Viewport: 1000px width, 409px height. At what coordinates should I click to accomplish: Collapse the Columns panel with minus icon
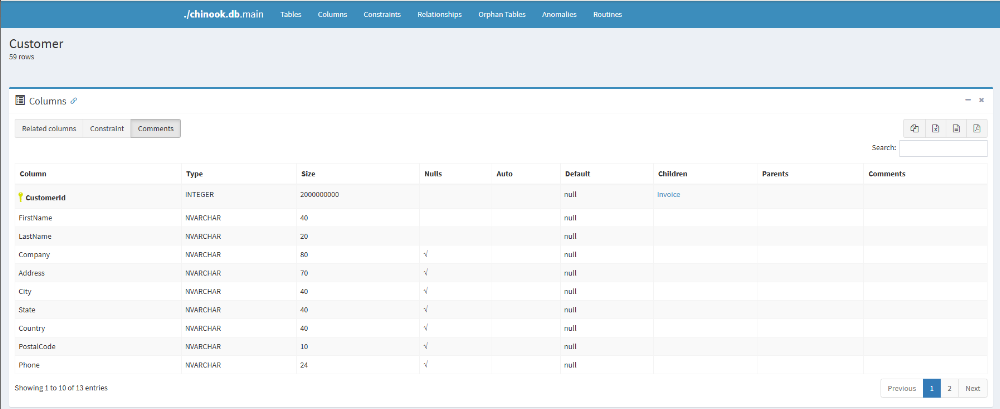(x=967, y=100)
